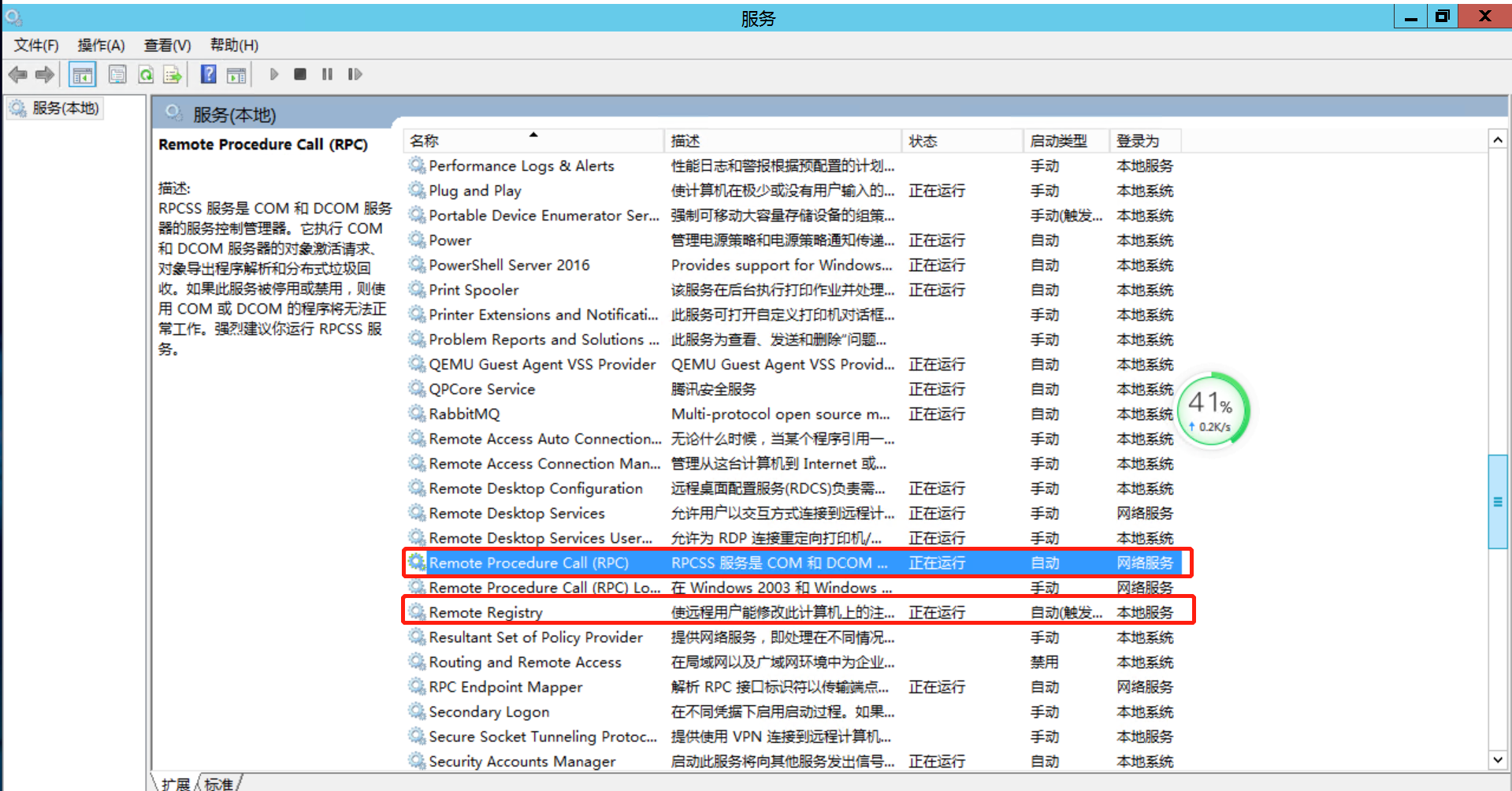The height and width of the screenshot is (791, 1512).
Task: Open help with the question mark icon
Action: coord(208,74)
